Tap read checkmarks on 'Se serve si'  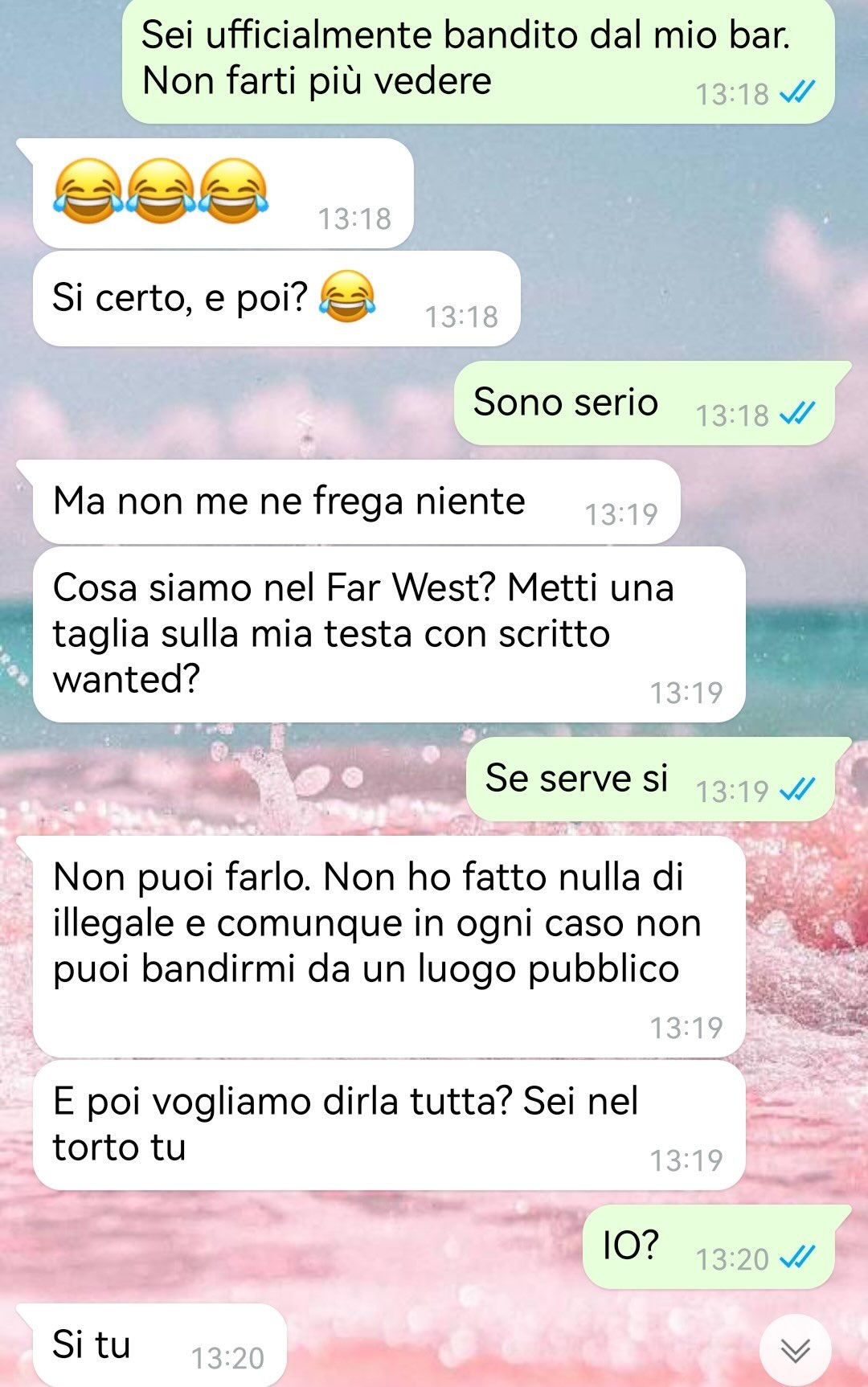[797, 790]
